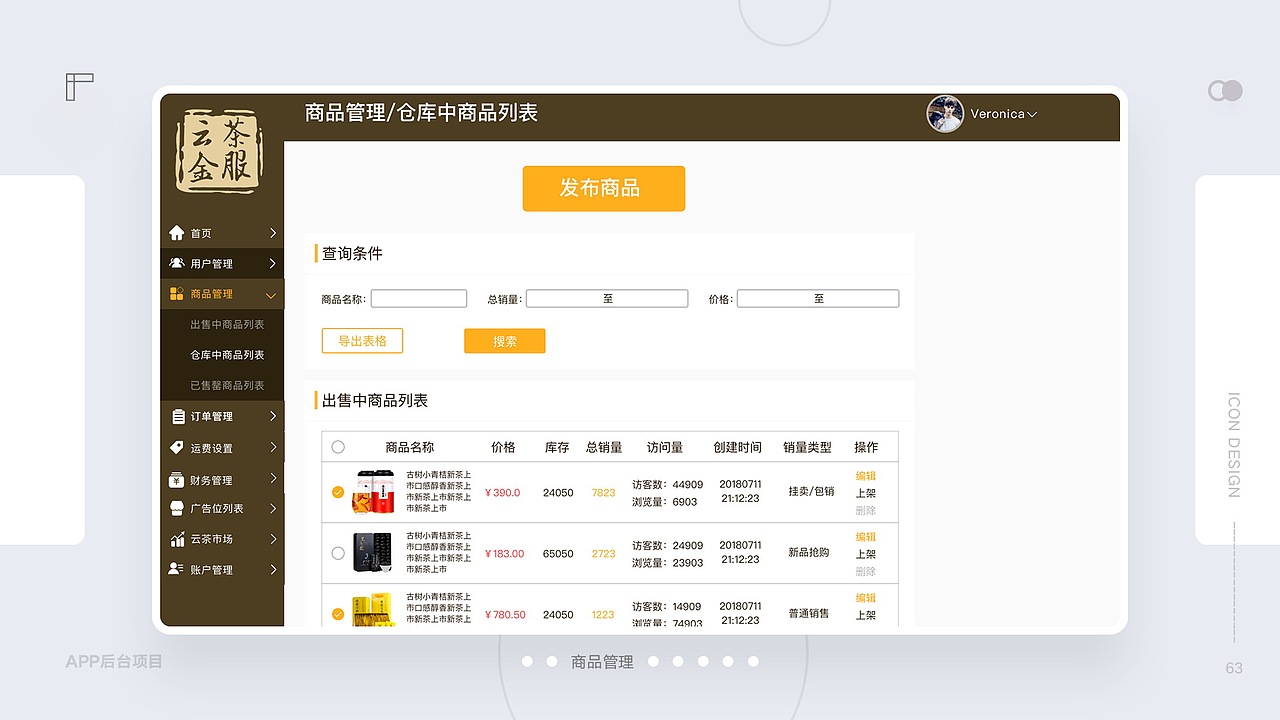Open the 首页 home icon in sidebar
1280x720 pixels.
tap(175, 232)
